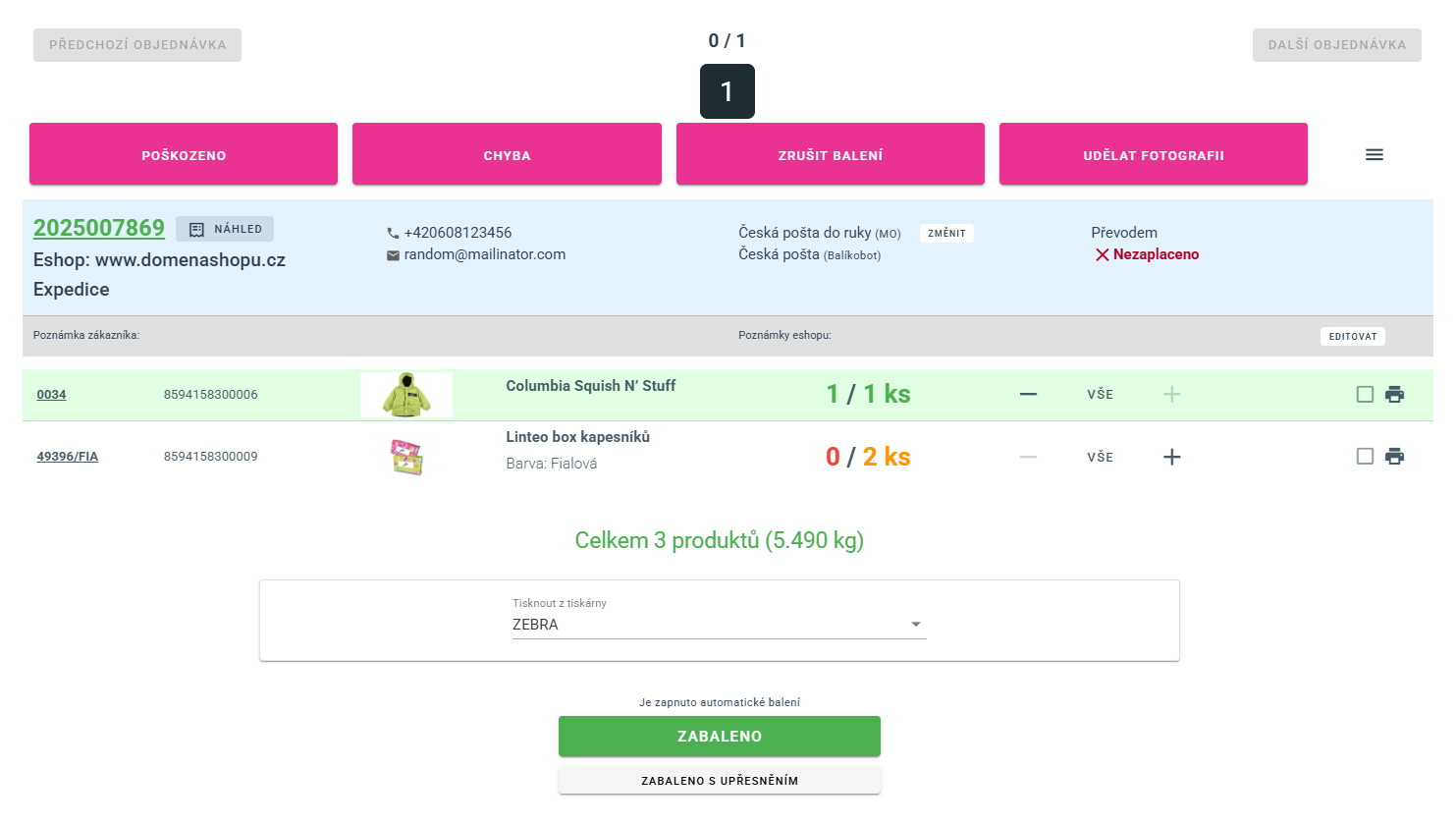1456x825 pixels.
Task: Click UDĚLAT FOTOGRAFII to take photo
Action: tap(1153, 155)
